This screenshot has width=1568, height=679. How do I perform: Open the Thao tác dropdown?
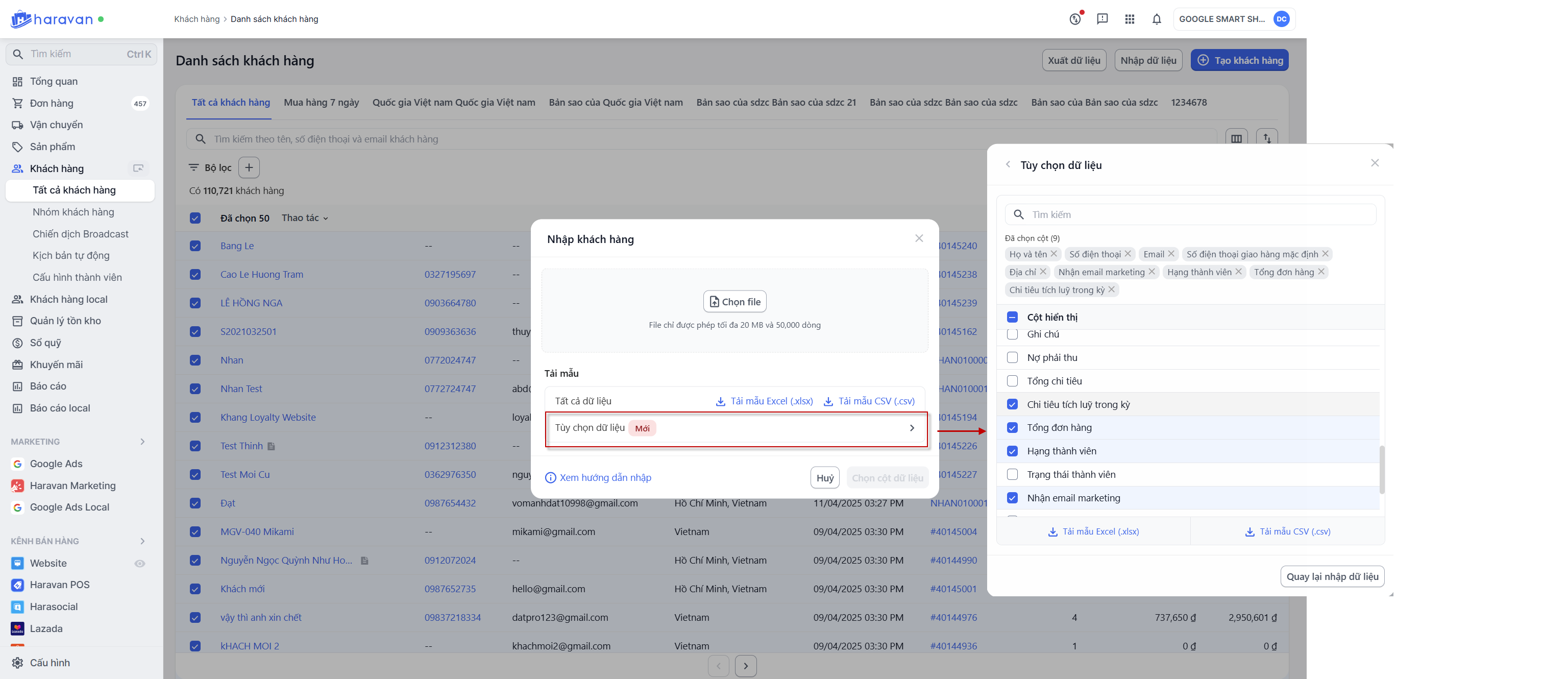(304, 218)
